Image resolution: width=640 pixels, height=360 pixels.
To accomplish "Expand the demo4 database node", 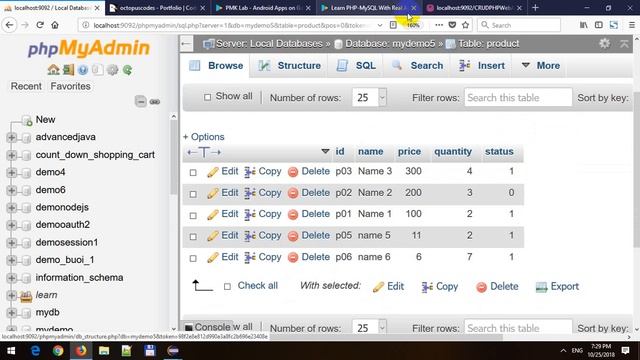I will click(11, 173).
